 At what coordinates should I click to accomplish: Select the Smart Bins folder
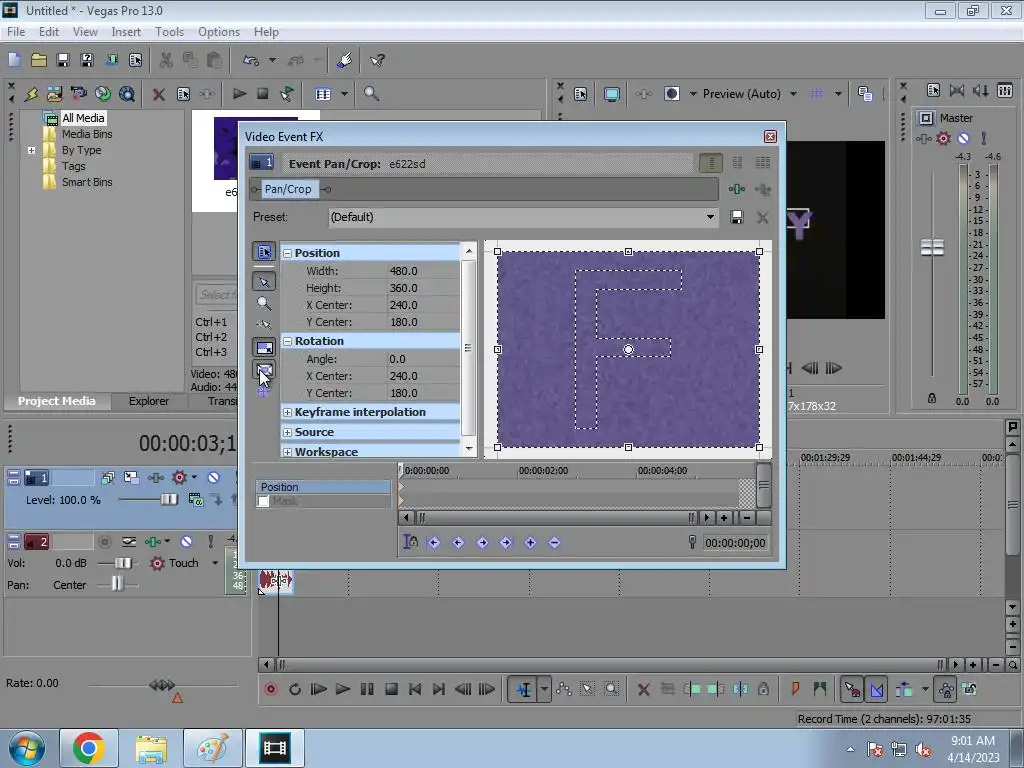click(x=87, y=182)
